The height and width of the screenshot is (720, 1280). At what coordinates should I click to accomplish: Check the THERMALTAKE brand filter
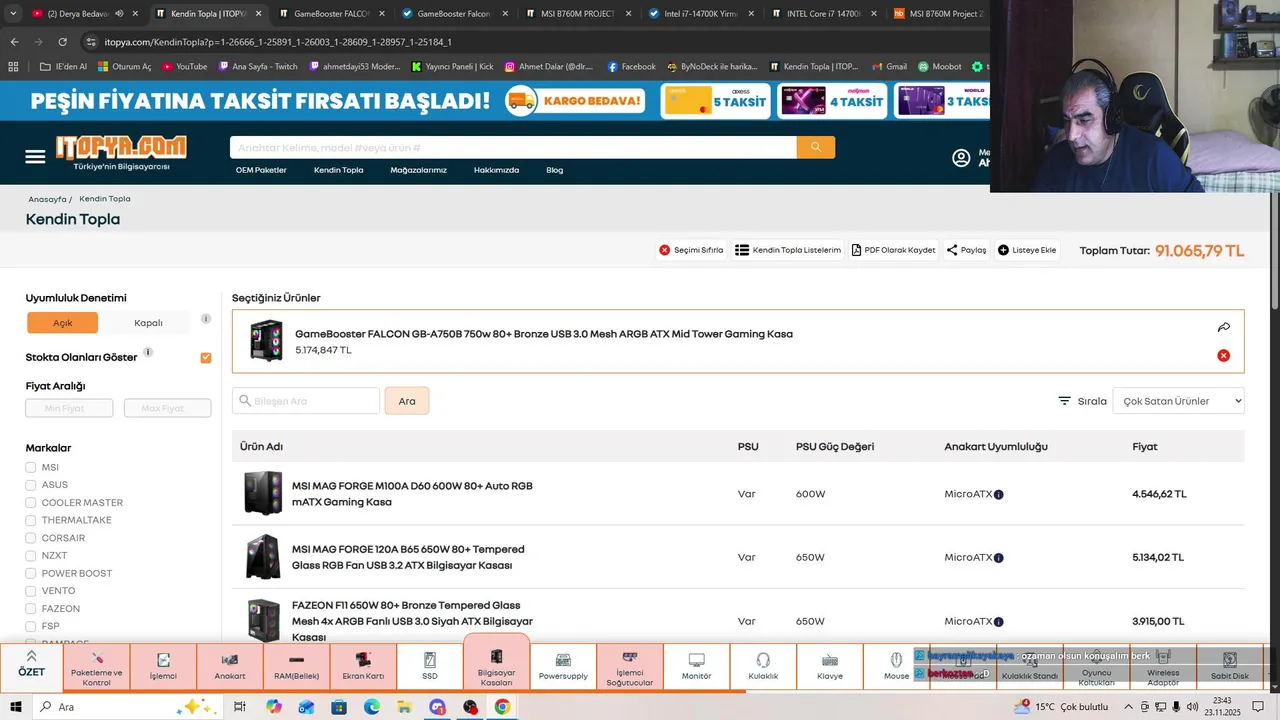pos(31,521)
